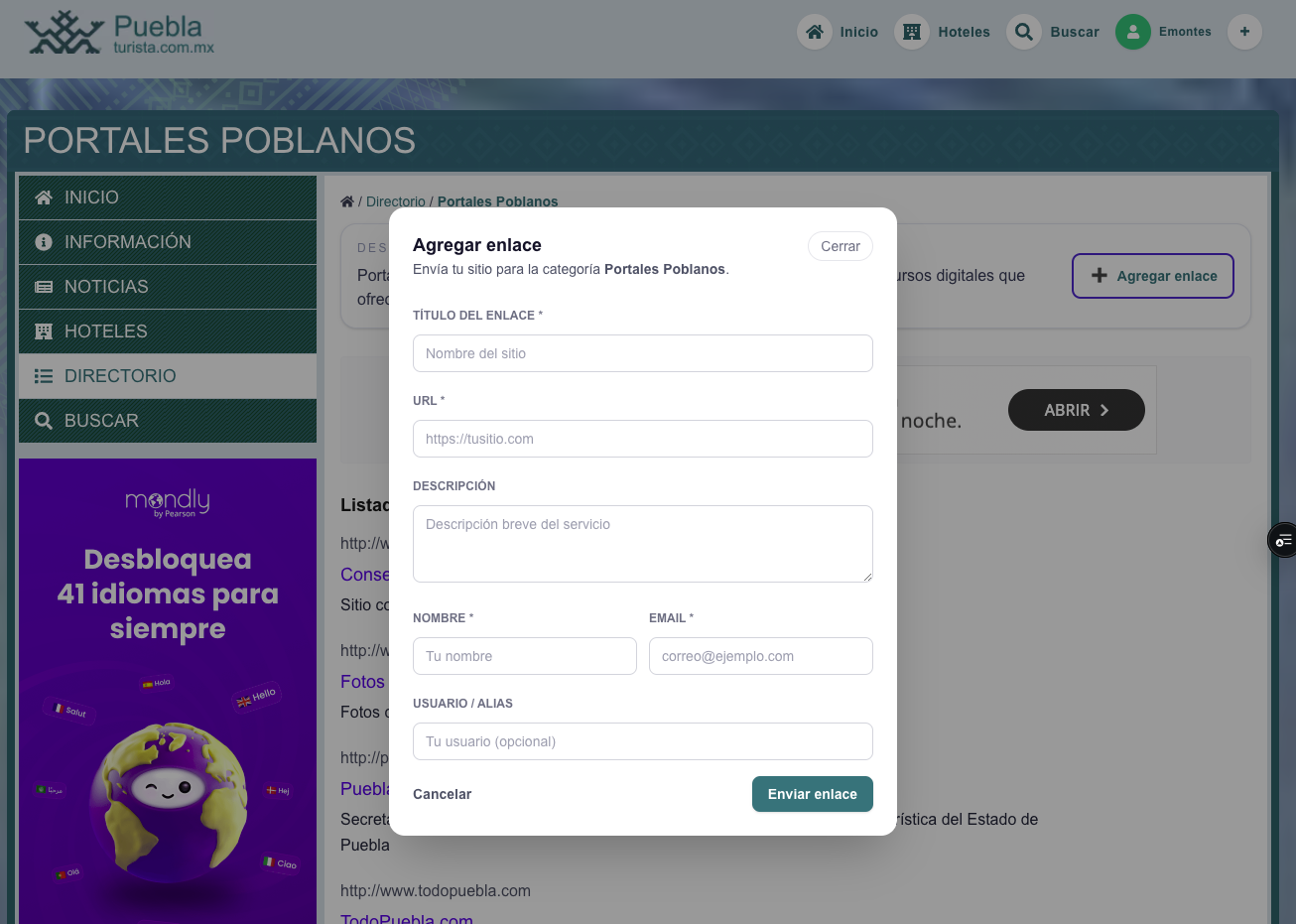Screen dimensions: 1296x924
Task: Focus the Título del enlace field
Action: [642, 353]
